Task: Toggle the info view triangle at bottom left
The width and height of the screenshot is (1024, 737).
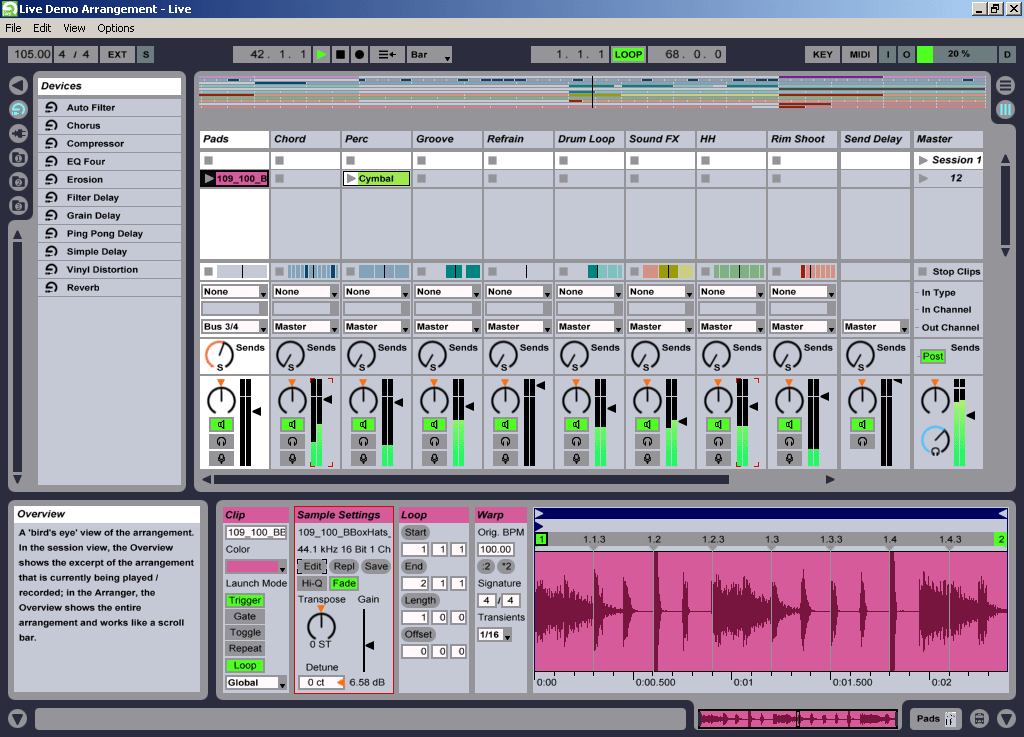Action: click(18, 719)
